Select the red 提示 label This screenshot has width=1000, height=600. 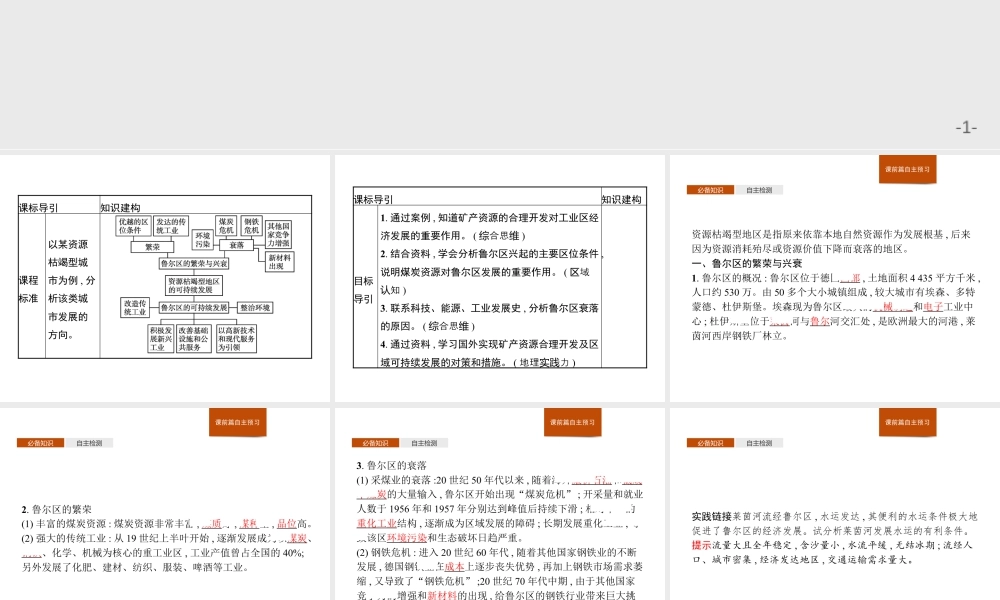[701, 546]
